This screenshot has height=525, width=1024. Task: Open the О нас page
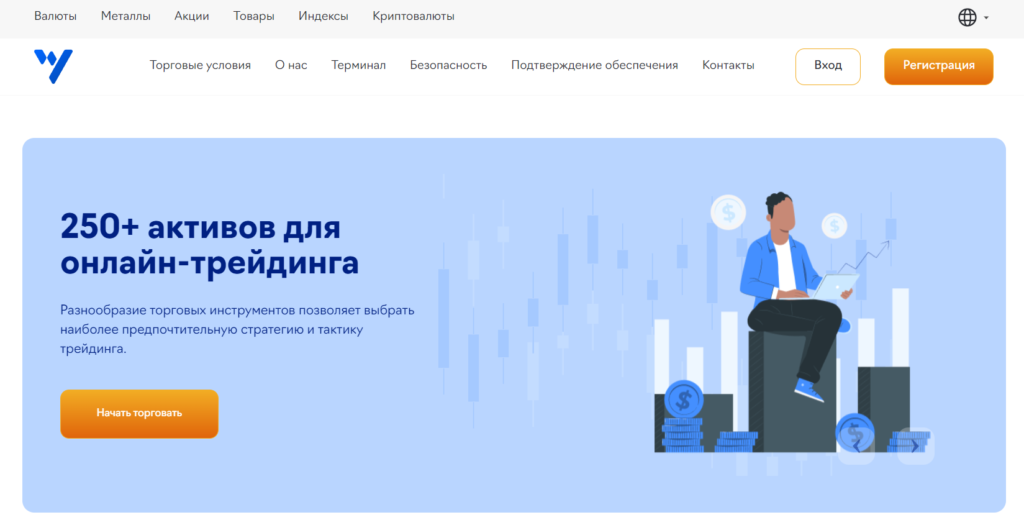tap(291, 65)
